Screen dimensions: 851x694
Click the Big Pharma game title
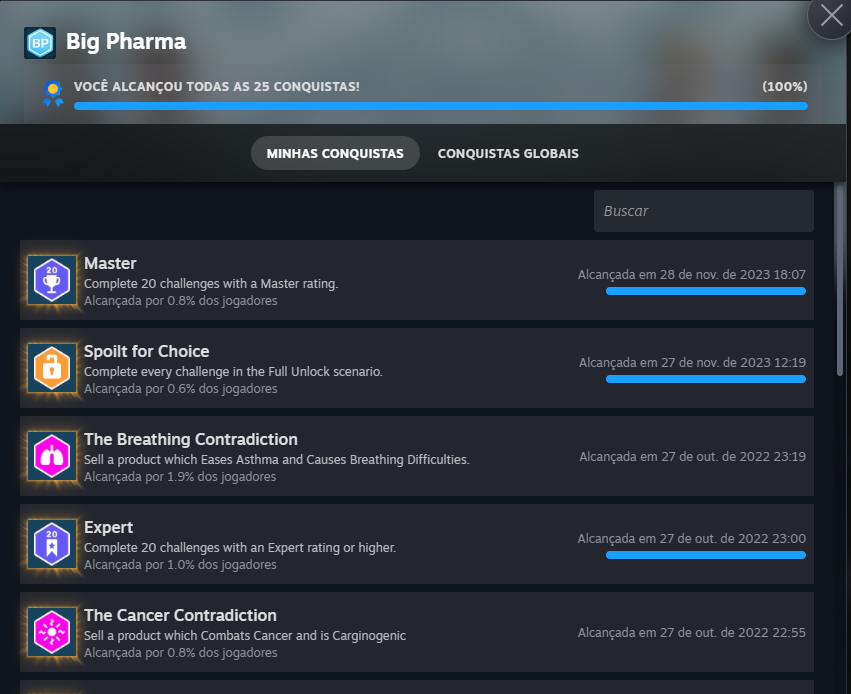pyautogui.click(x=126, y=42)
